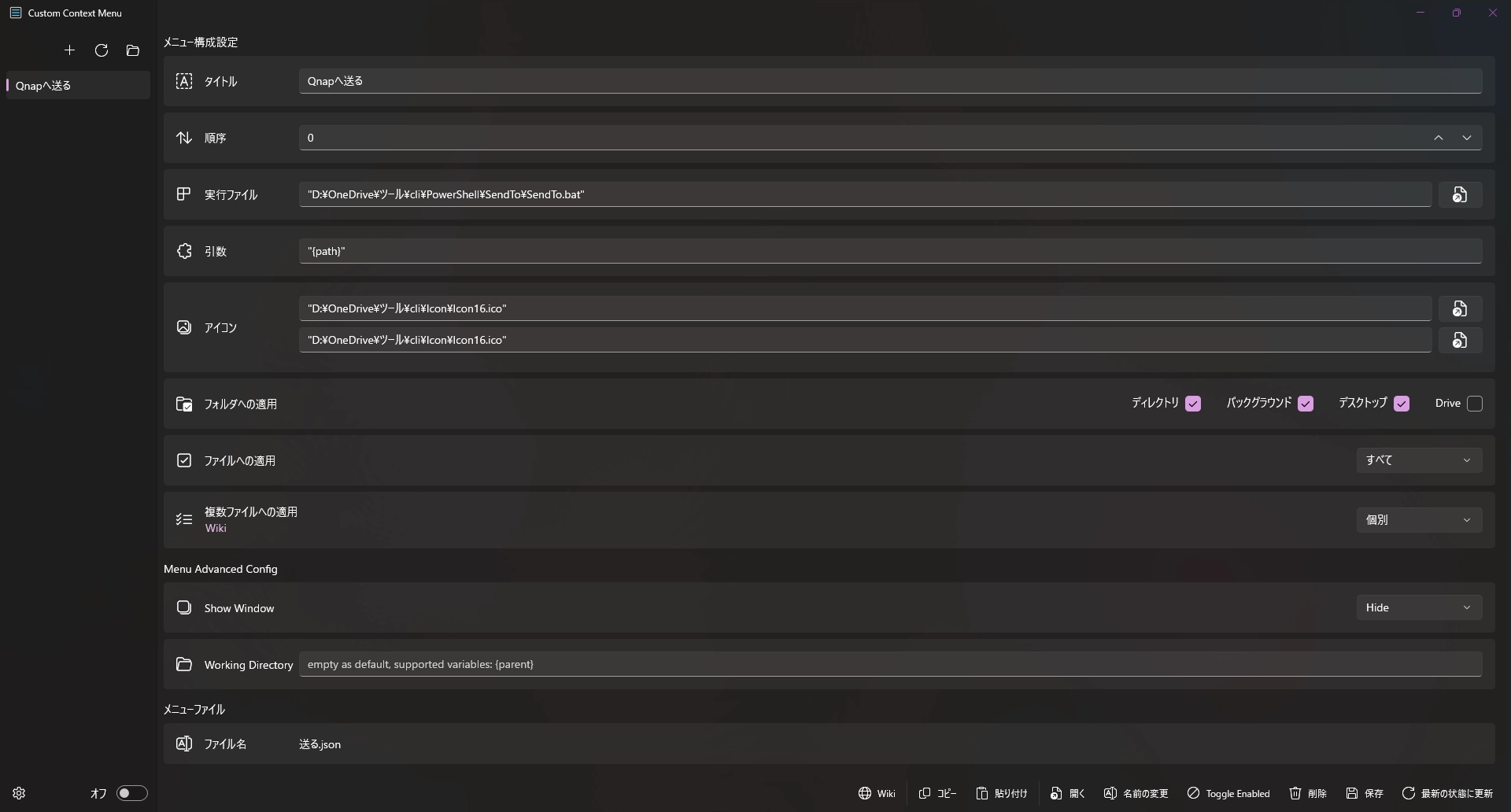Screen dimensions: 1511x812
Task: Click Toggle Enabled in the bottom bar
Action: [1228, 793]
